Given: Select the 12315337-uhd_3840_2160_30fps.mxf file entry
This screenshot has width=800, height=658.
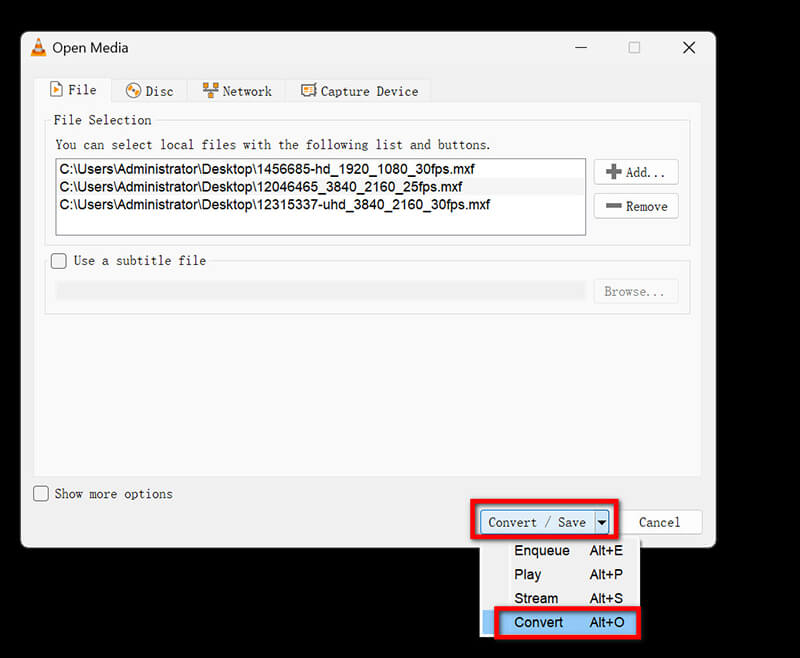Looking at the screenshot, I should pyautogui.click(x=320, y=205).
